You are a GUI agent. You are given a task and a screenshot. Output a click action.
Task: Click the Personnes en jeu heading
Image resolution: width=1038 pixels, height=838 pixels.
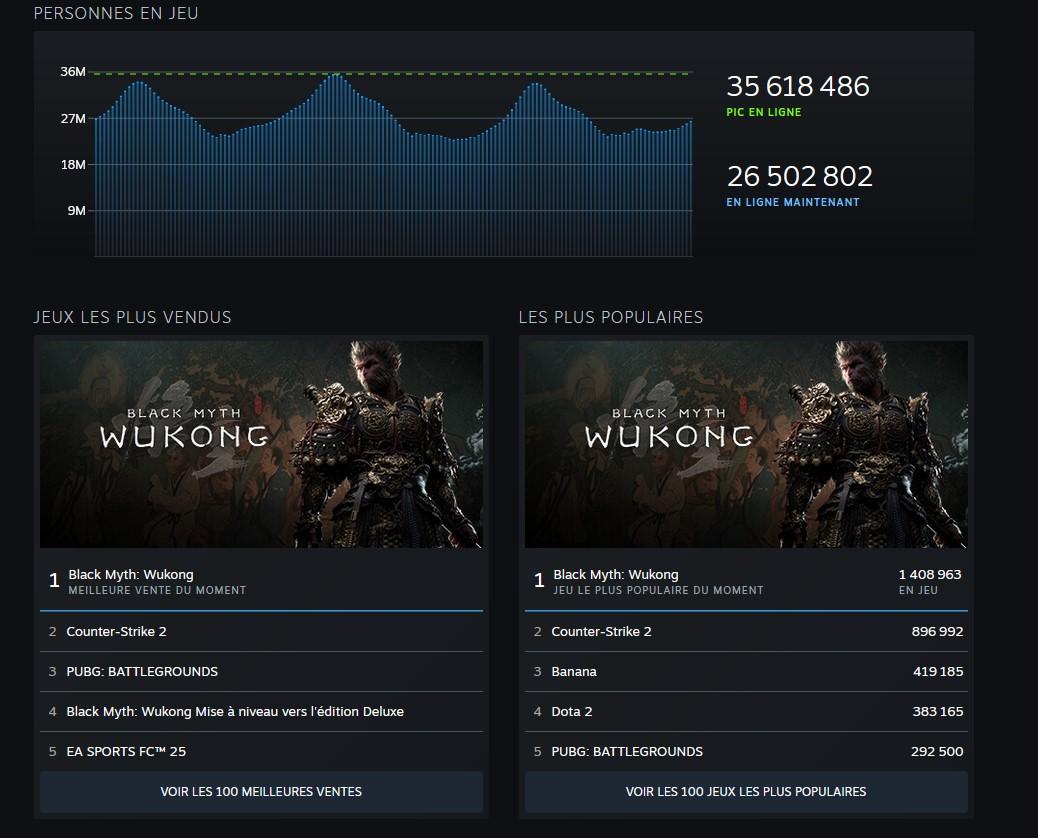point(116,13)
